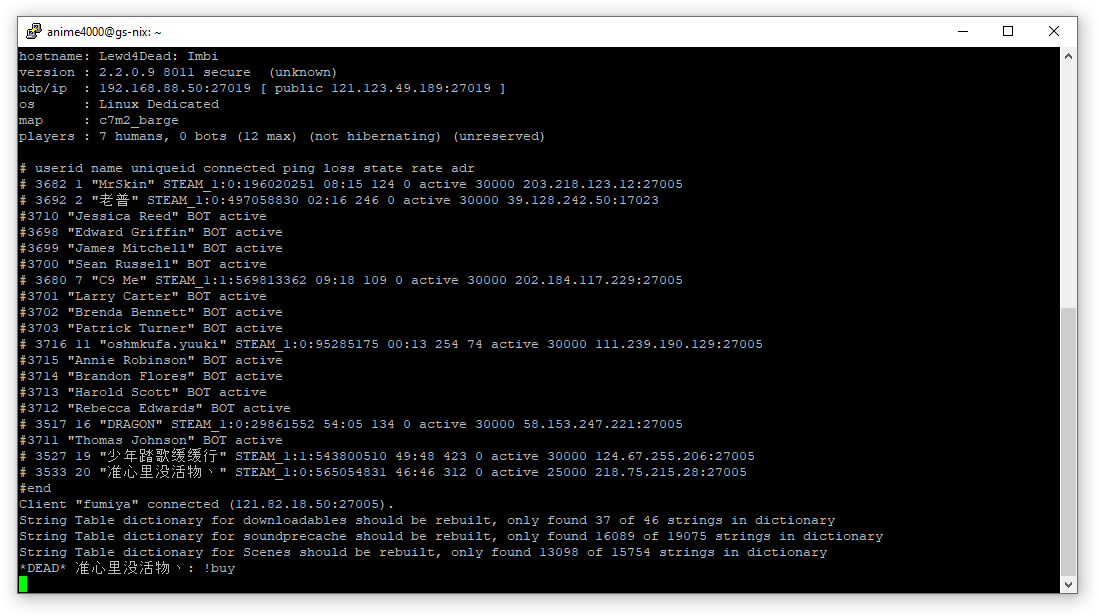This screenshot has height=616, width=1099.
Task: Click the String Table 'downloadables' warning line
Action: [x=427, y=521]
